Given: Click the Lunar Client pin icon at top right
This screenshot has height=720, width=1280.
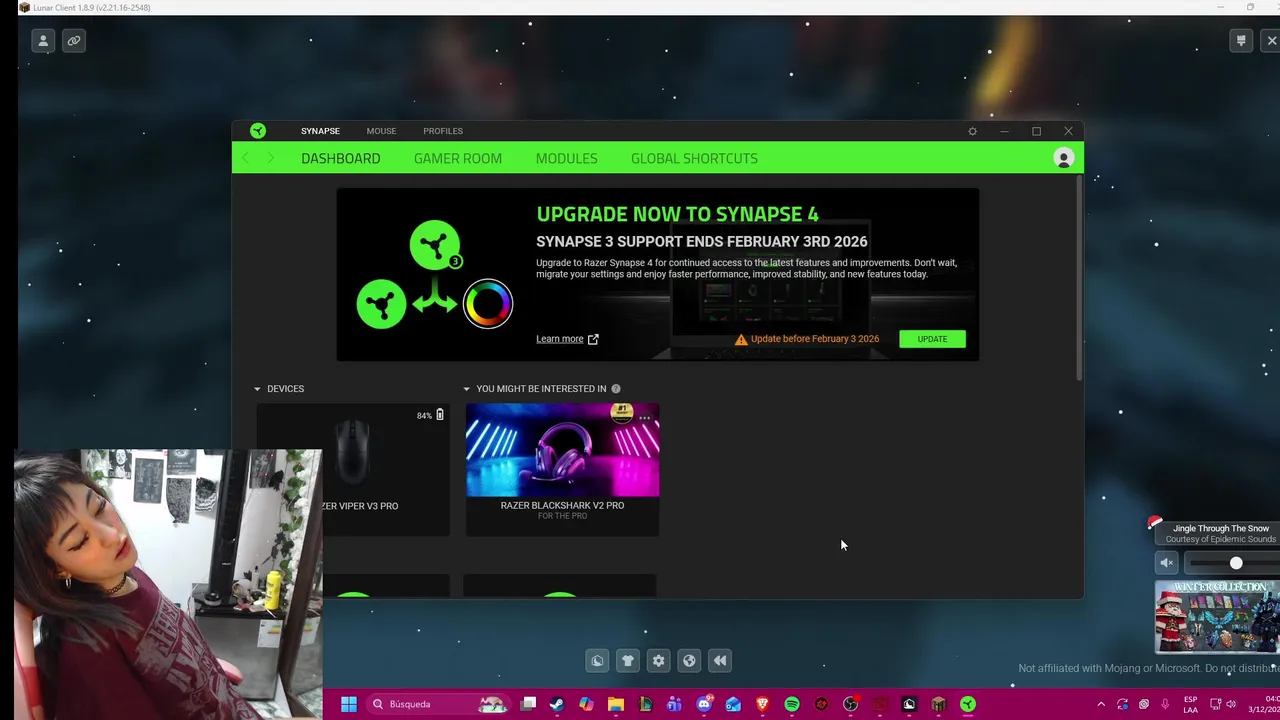Looking at the screenshot, I should [x=1241, y=41].
